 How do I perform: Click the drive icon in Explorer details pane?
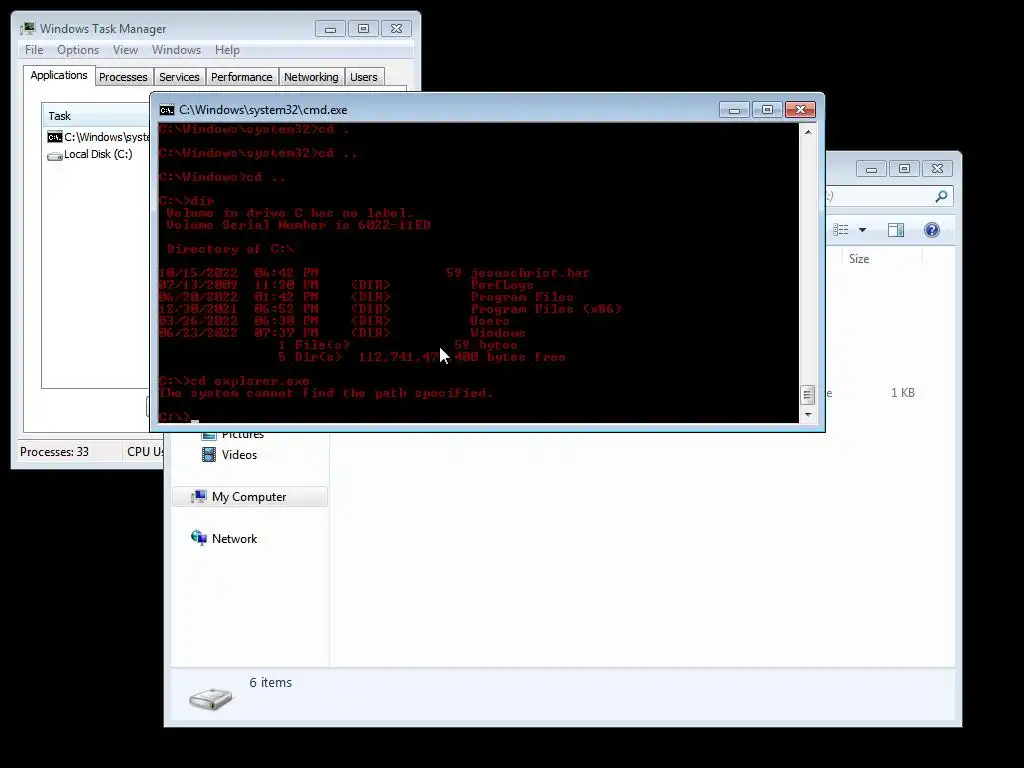(x=211, y=698)
